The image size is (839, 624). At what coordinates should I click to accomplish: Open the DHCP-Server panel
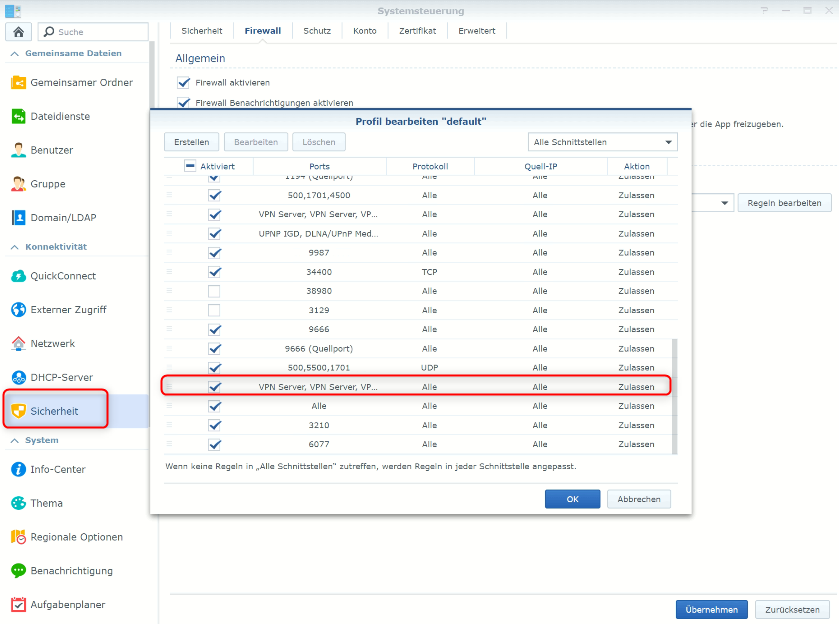point(61,378)
